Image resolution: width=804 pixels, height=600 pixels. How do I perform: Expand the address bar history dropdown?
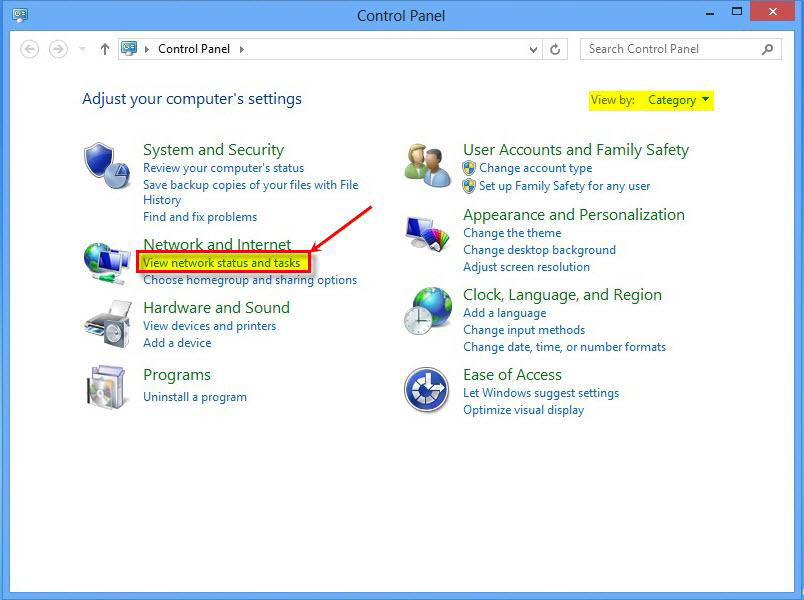(534, 48)
